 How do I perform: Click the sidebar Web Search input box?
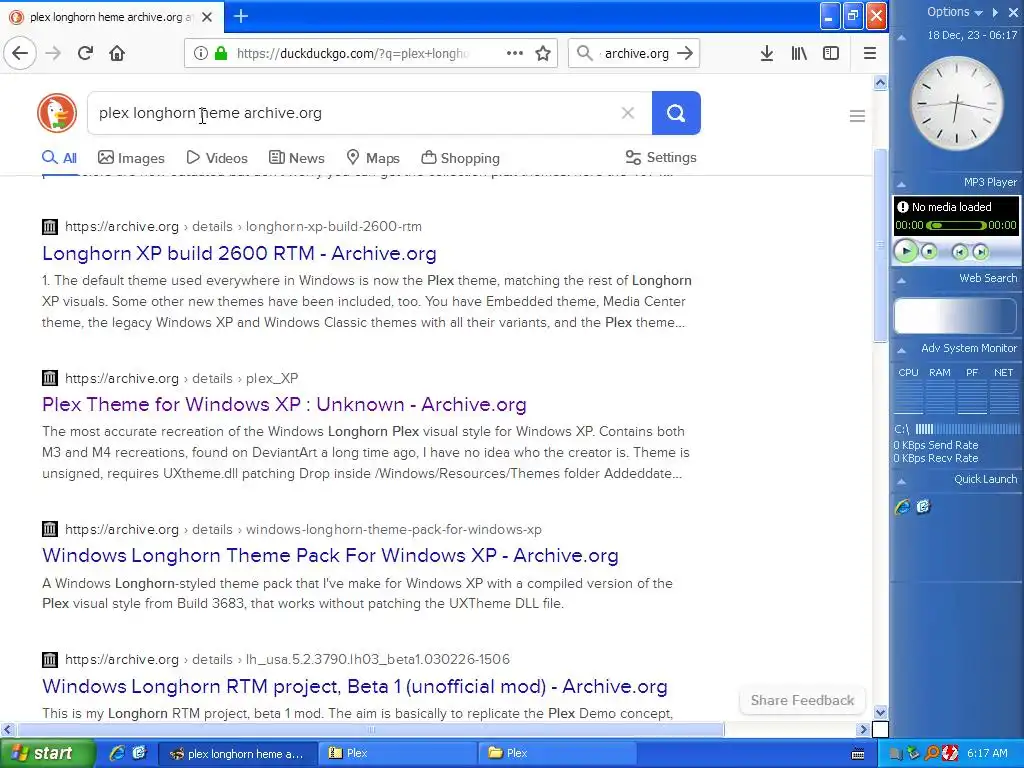[956, 315]
